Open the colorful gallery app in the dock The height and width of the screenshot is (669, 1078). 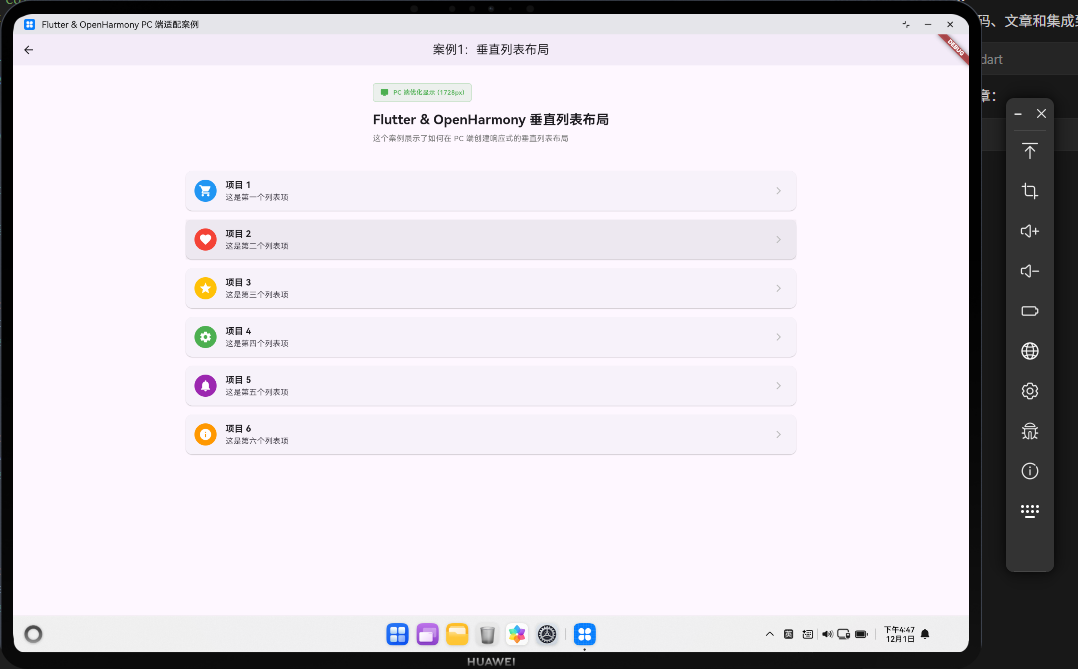pyautogui.click(x=517, y=634)
